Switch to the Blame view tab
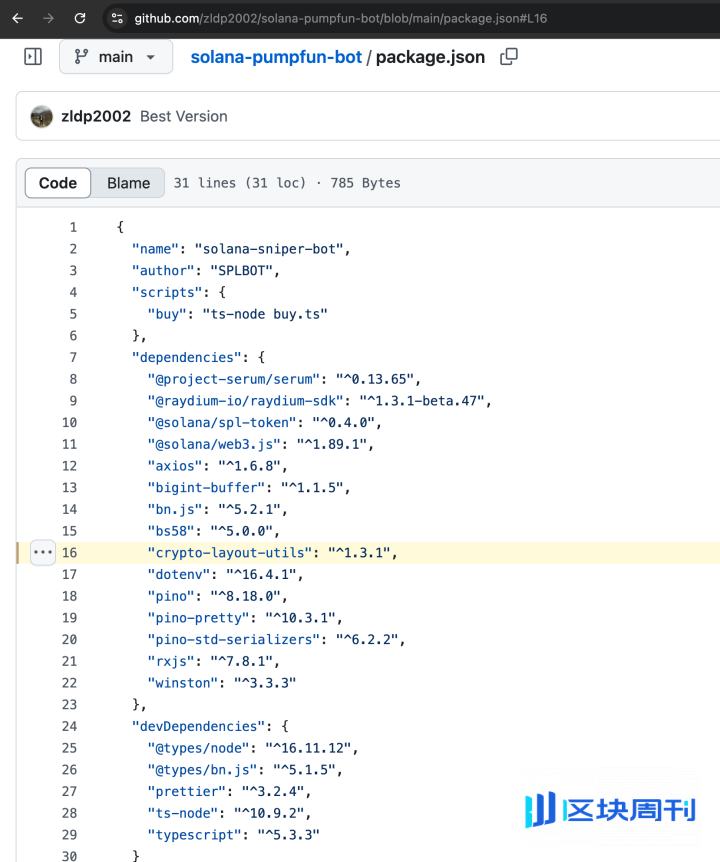Screen dimensions: 720x862 coord(128,183)
